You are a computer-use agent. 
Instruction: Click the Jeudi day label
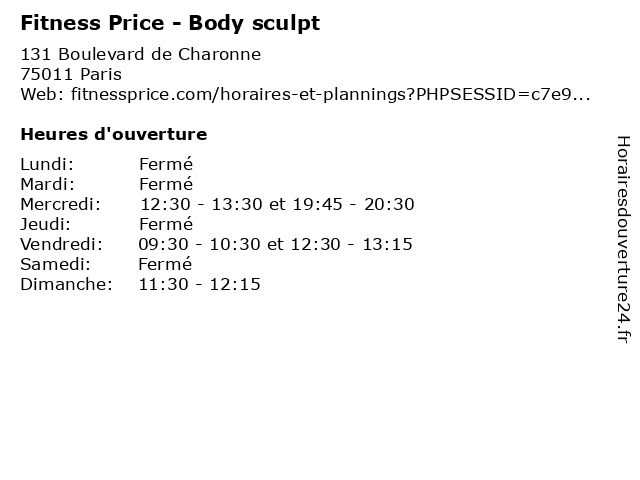tap(45, 224)
